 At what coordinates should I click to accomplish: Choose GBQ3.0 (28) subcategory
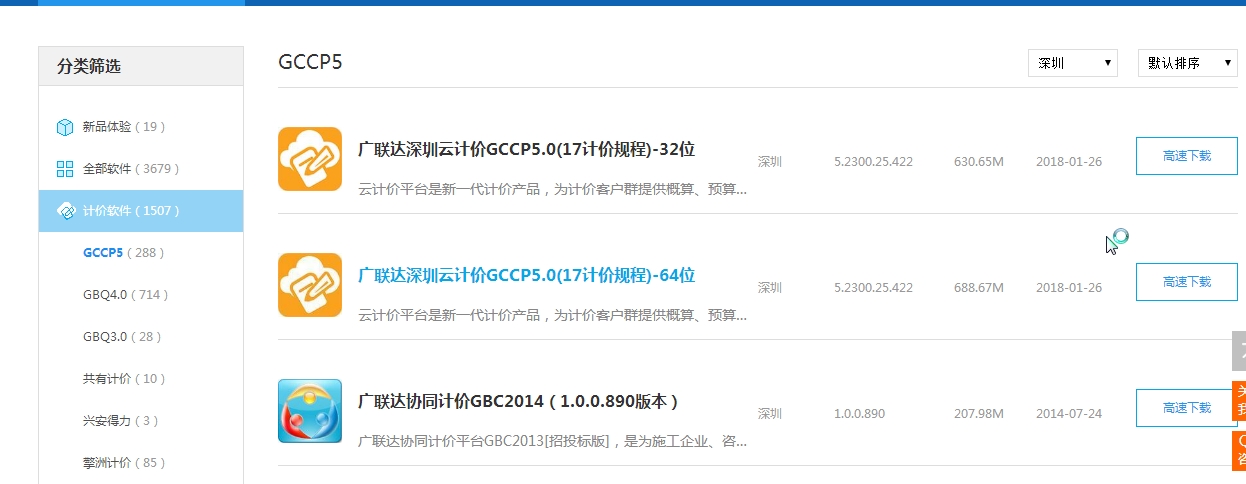[x=122, y=337]
